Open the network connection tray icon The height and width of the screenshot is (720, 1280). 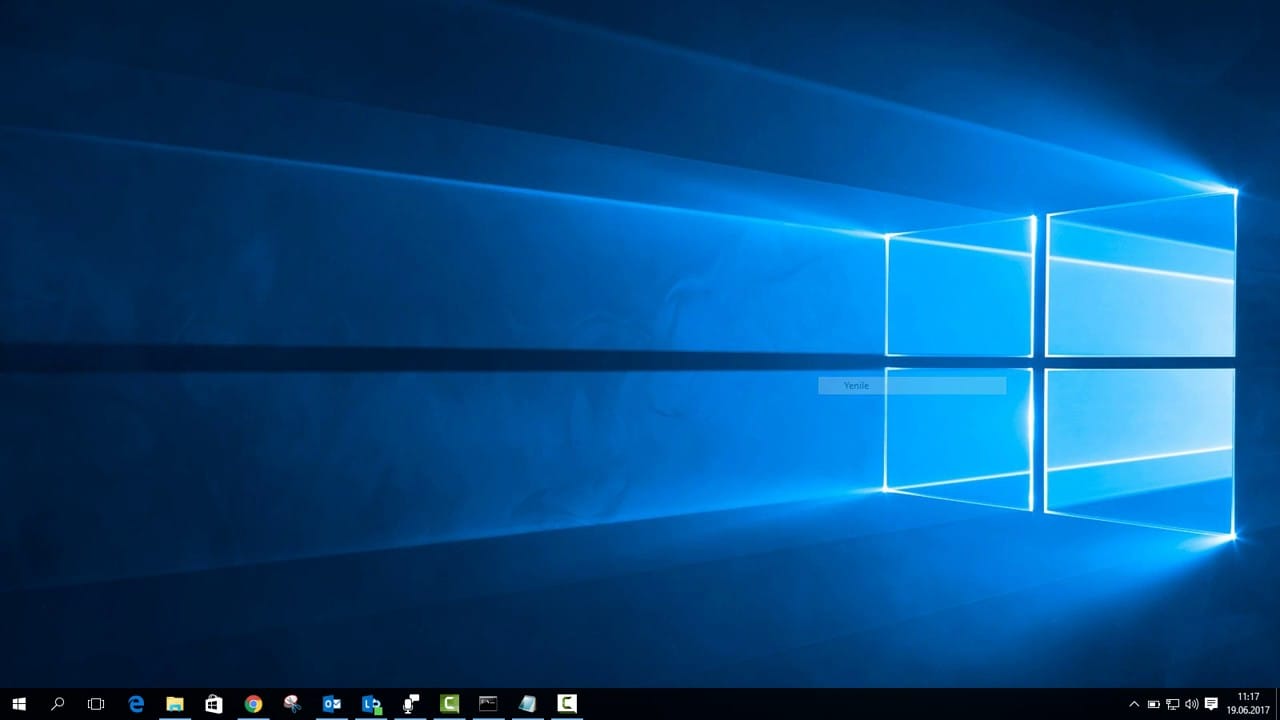tap(1172, 704)
